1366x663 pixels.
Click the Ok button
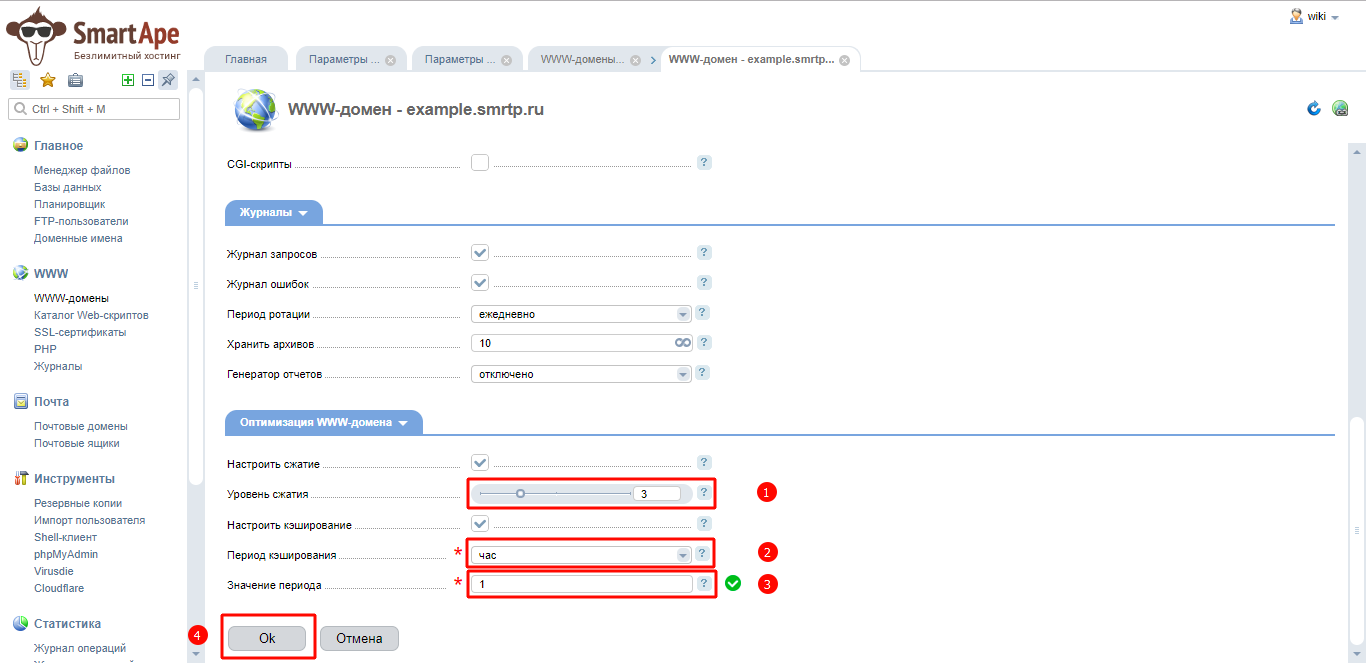coord(267,638)
